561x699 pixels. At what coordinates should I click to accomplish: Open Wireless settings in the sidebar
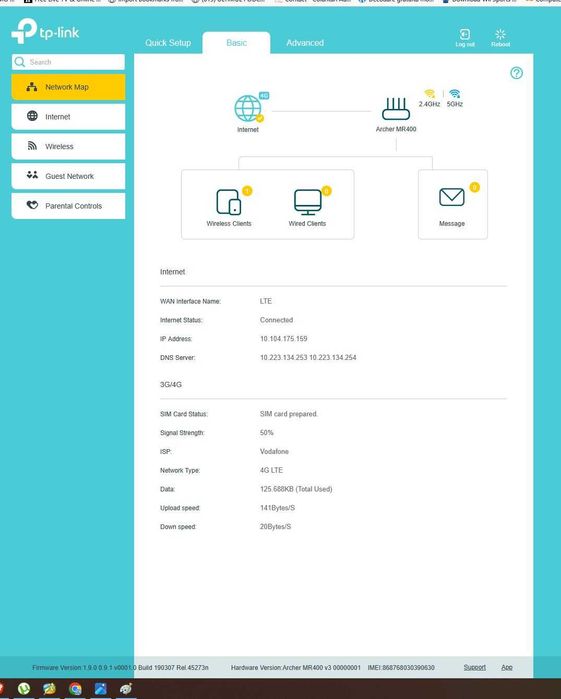pos(68,146)
